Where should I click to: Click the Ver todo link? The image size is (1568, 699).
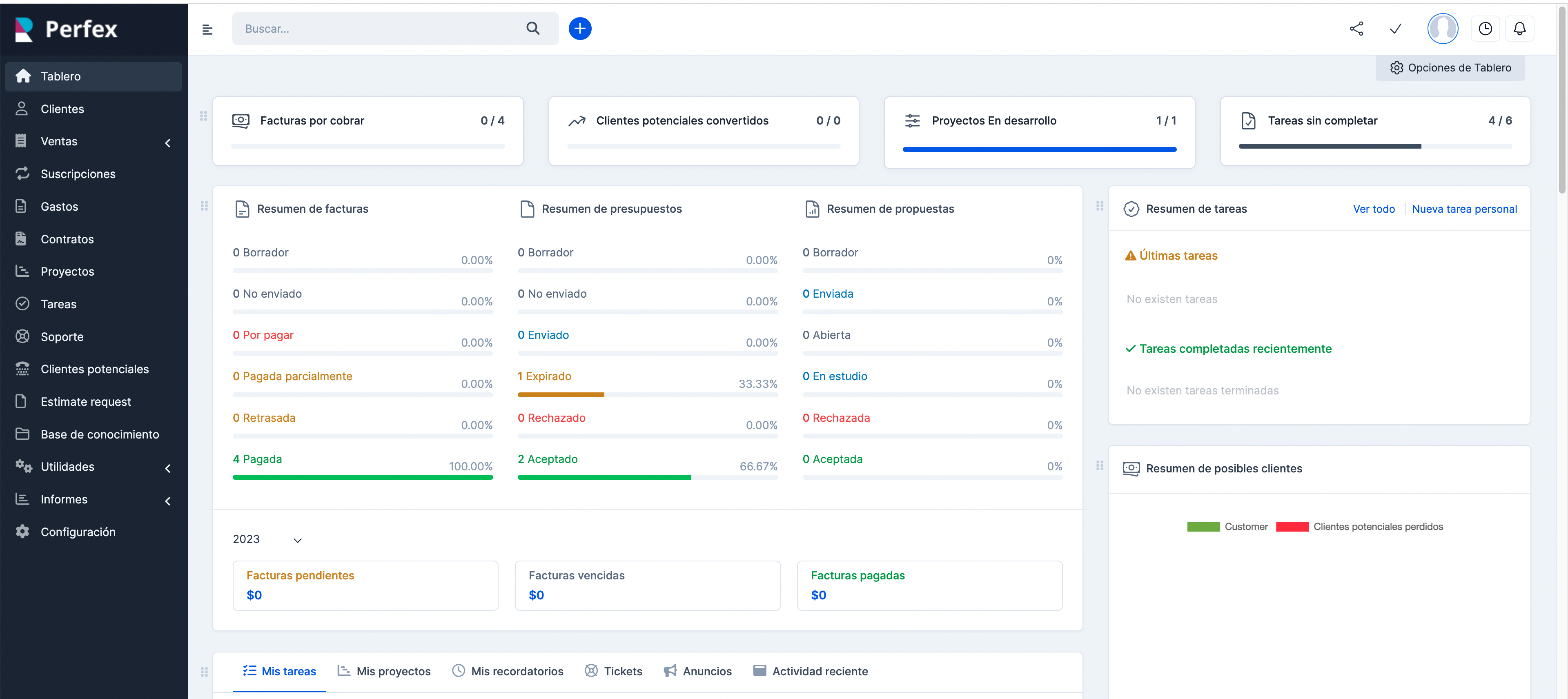click(x=1373, y=209)
